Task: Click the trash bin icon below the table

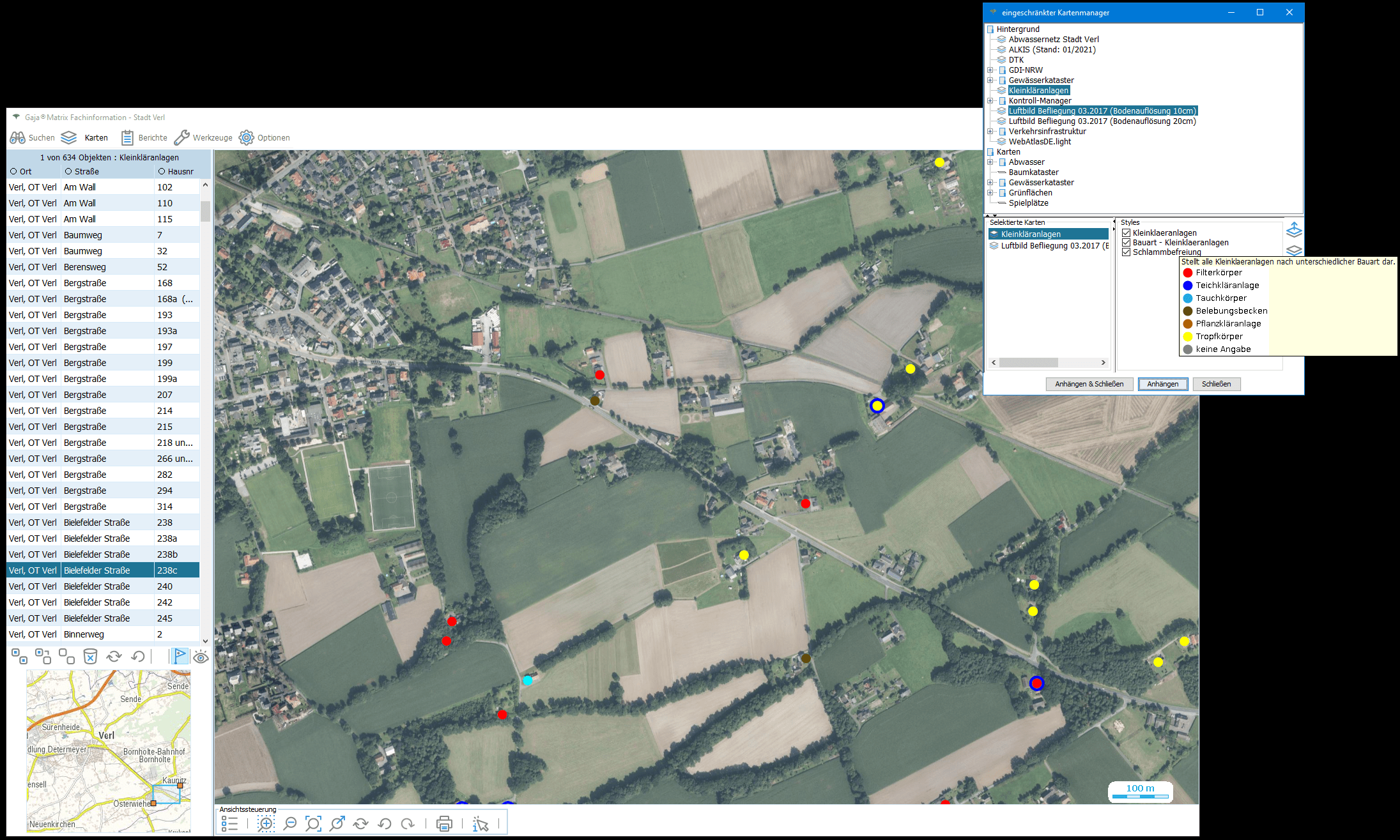Action: (x=90, y=657)
